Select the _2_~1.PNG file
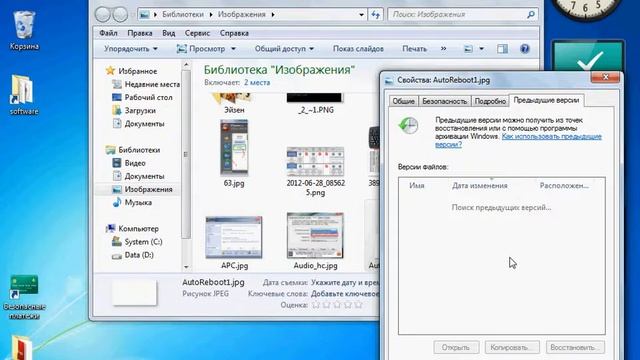 pos(315,104)
